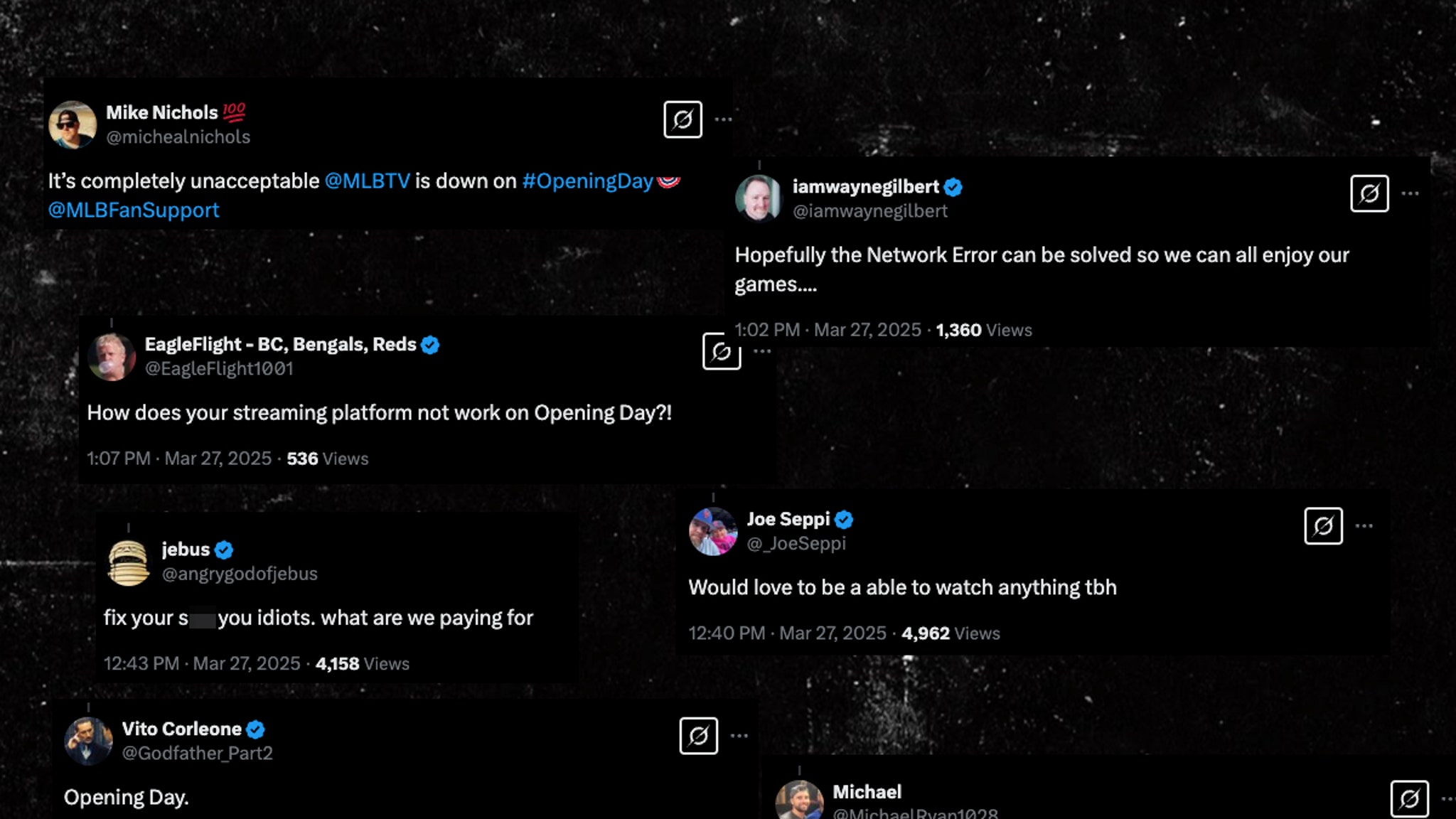Open the @MLBFanSupport mention link
This screenshot has width=1456, height=819.
point(134,210)
